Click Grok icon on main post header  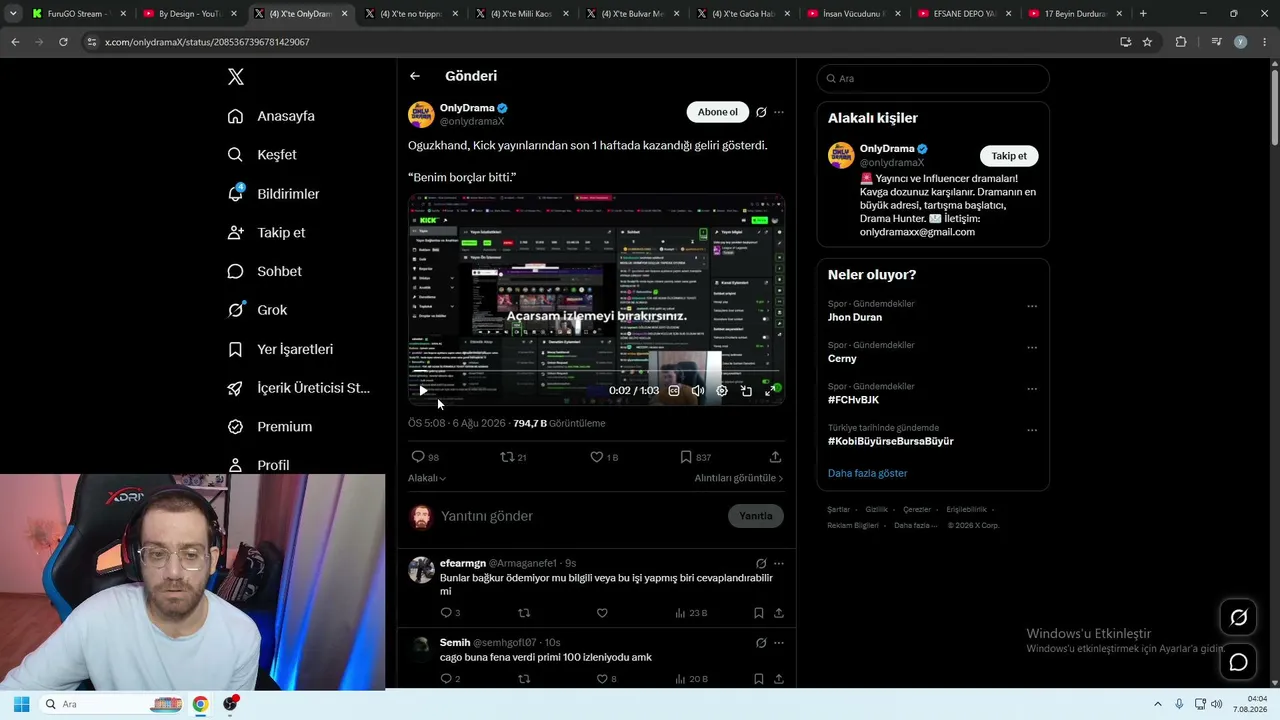761,112
